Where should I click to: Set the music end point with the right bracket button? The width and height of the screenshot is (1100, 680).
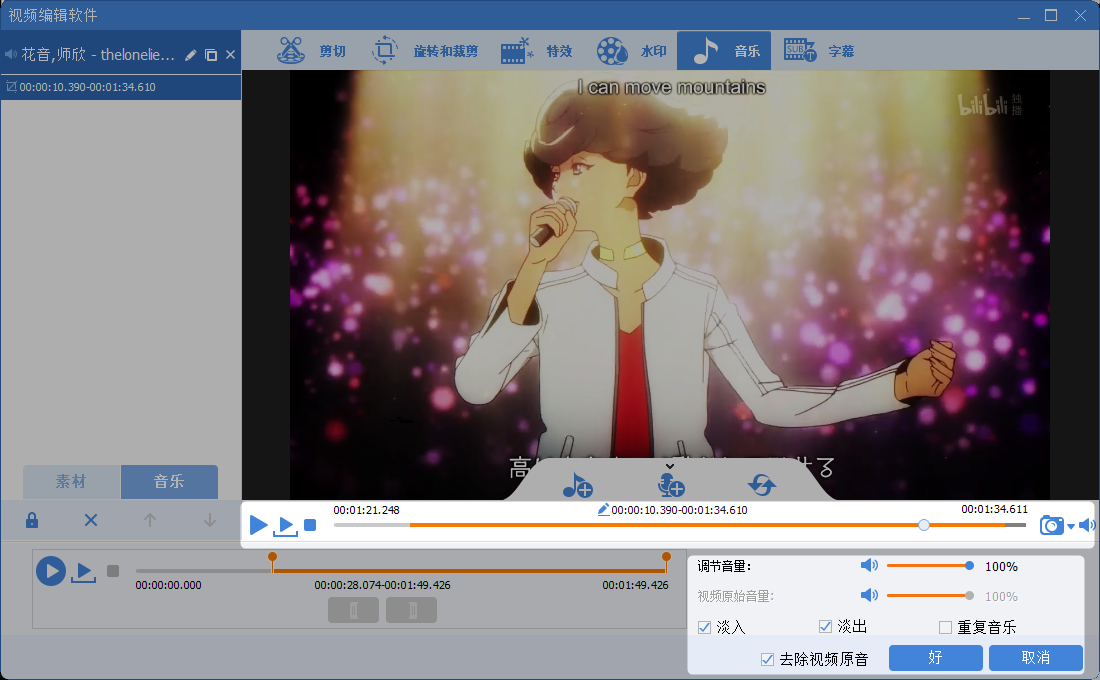tap(412, 610)
